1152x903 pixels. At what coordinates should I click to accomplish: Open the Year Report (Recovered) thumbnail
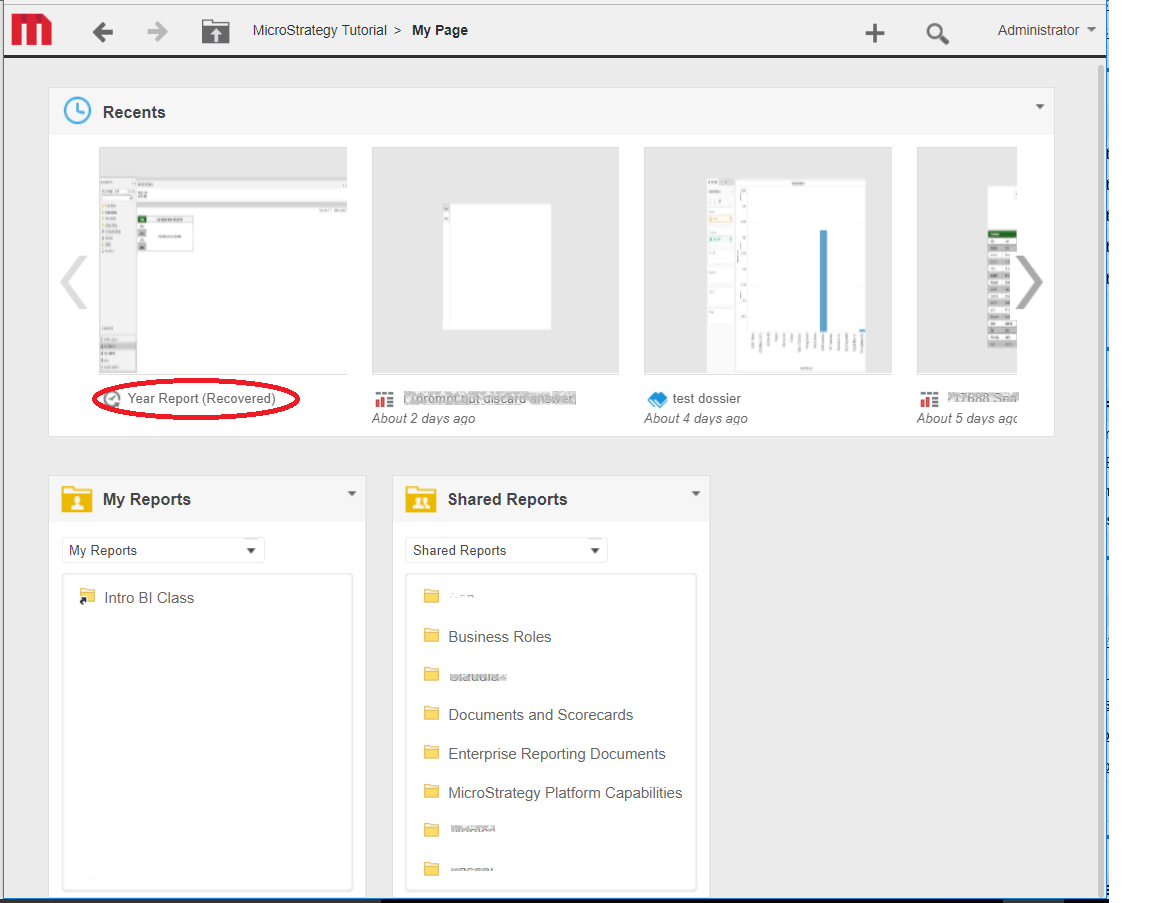coord(223,261)
